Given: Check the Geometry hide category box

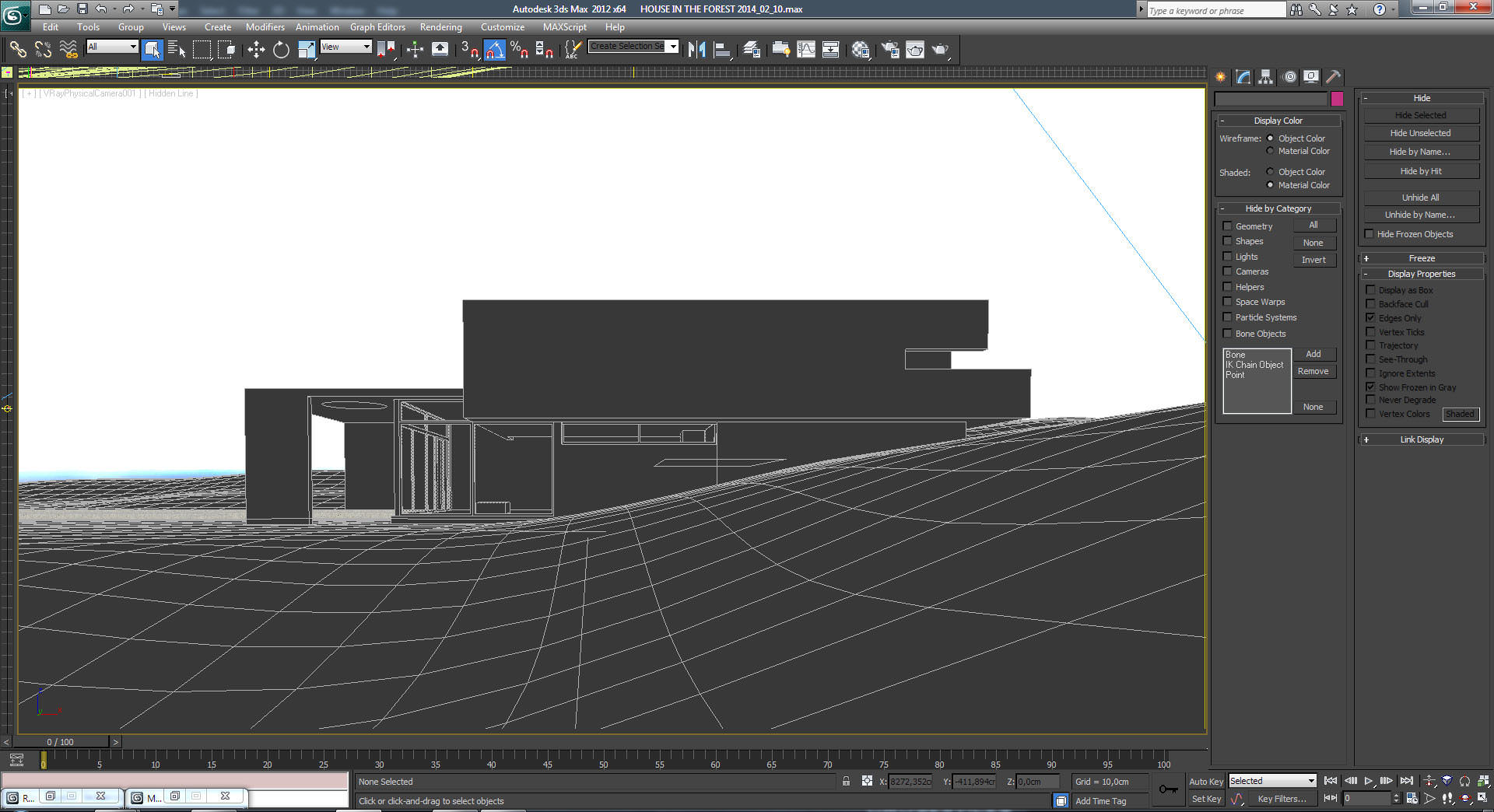Looking at the screenshot, I should point(1228,226).
